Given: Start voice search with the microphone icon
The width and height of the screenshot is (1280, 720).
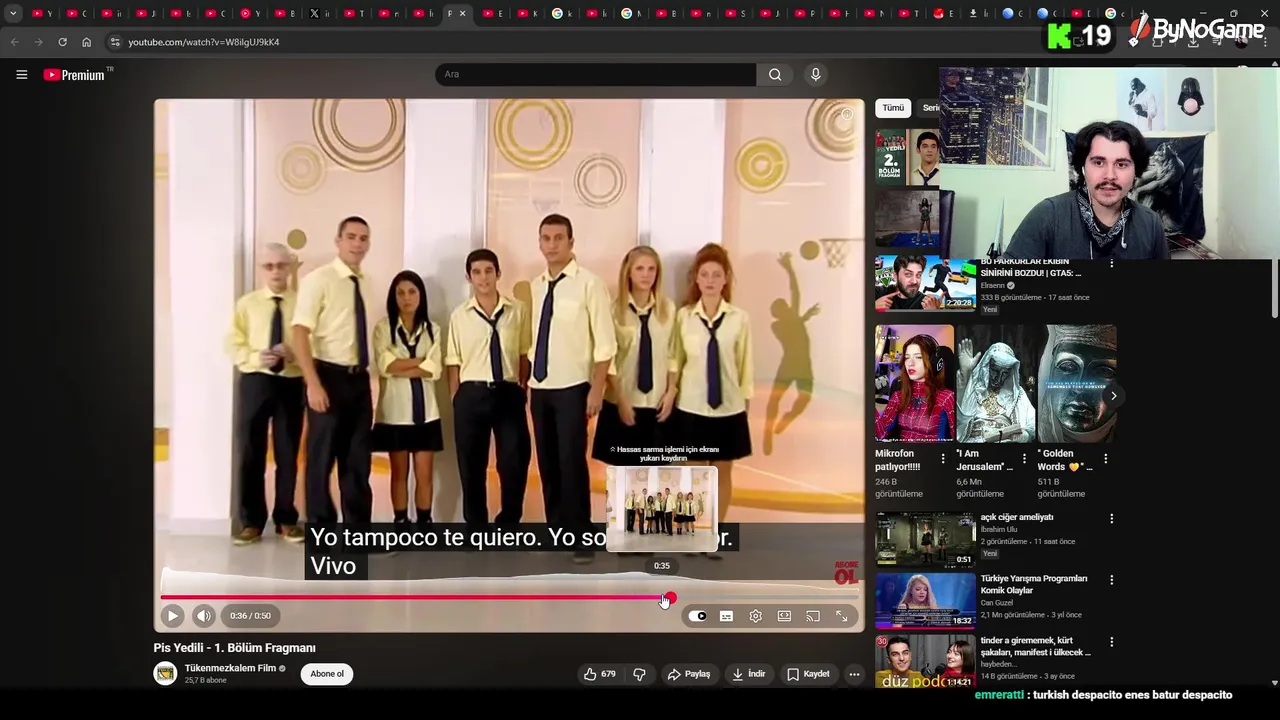Looking at the screenshot, I should [816, 74].
